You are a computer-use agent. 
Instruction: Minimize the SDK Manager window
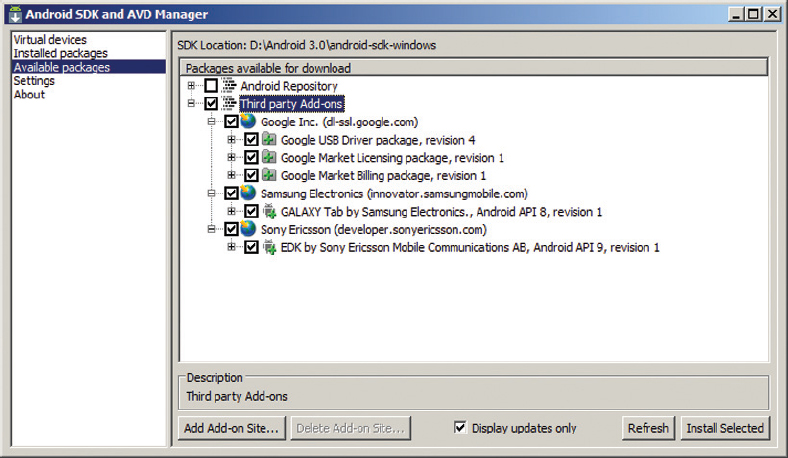[x=736, y=14]
